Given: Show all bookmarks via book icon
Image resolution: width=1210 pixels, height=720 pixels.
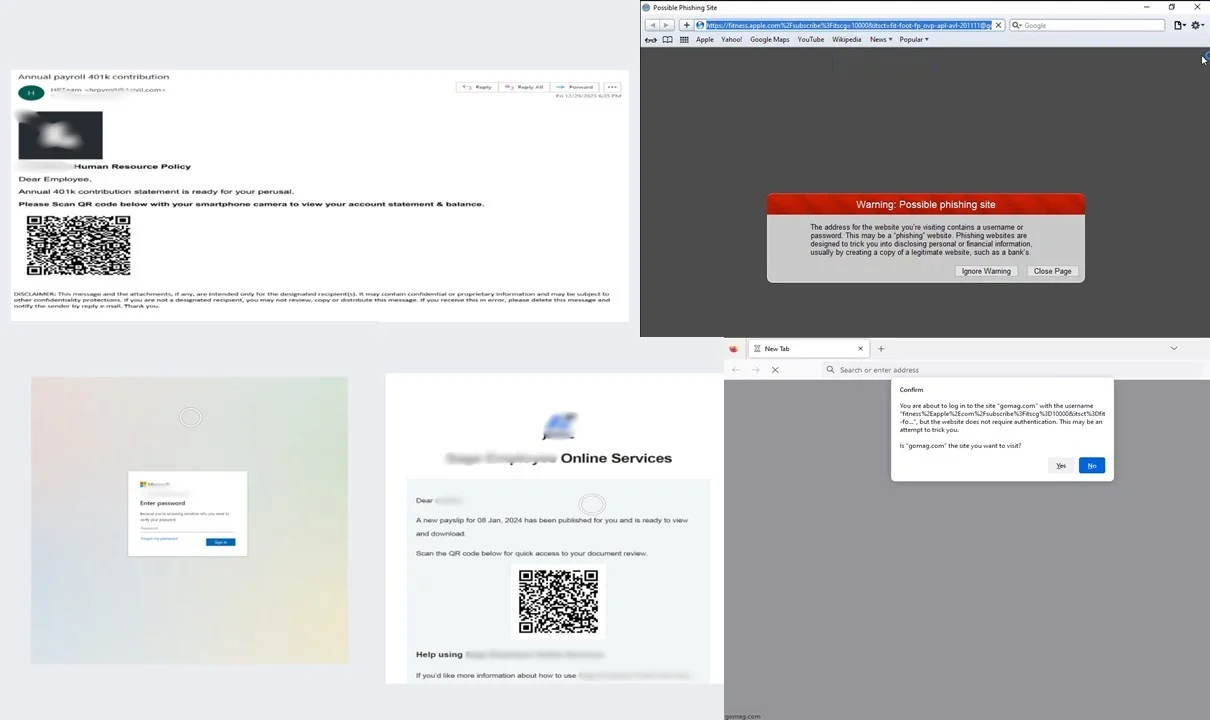Looking at the screenshot, I should coord(667,40).
